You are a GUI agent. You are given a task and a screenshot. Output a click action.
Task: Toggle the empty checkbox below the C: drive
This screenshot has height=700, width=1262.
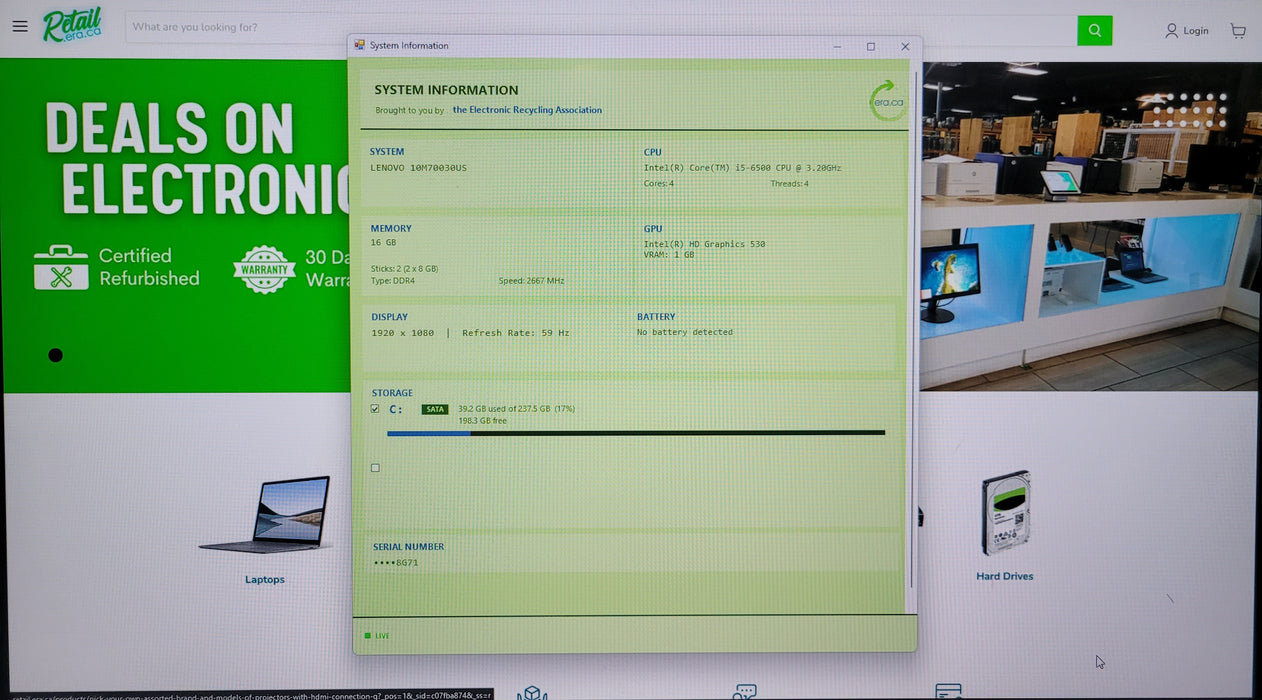pyautogui.click(x=375, y=468)
